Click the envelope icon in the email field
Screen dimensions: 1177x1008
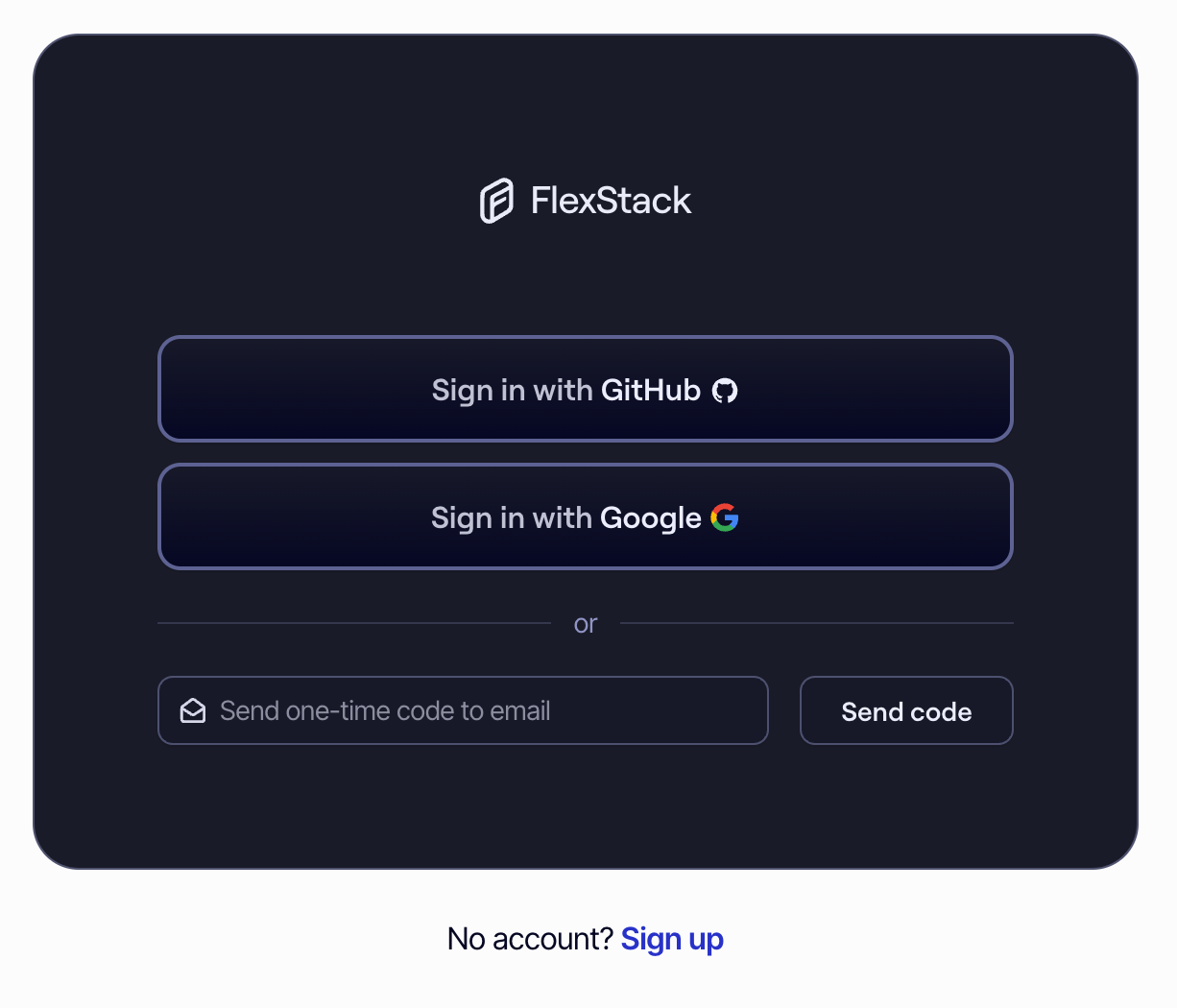click(x=192, y=710)
